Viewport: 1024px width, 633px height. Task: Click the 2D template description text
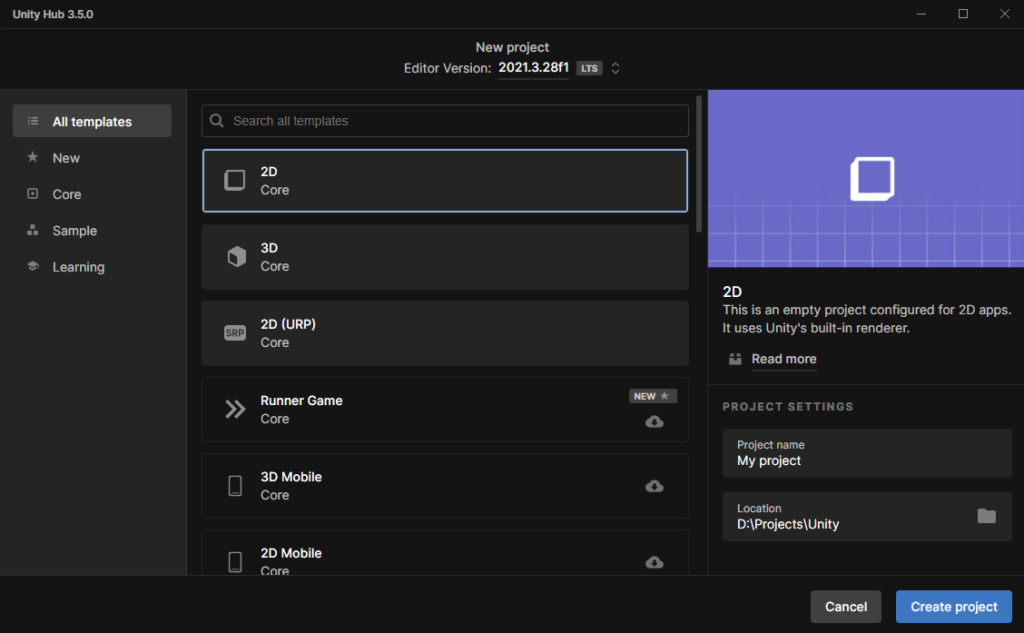tap(867, 319)
